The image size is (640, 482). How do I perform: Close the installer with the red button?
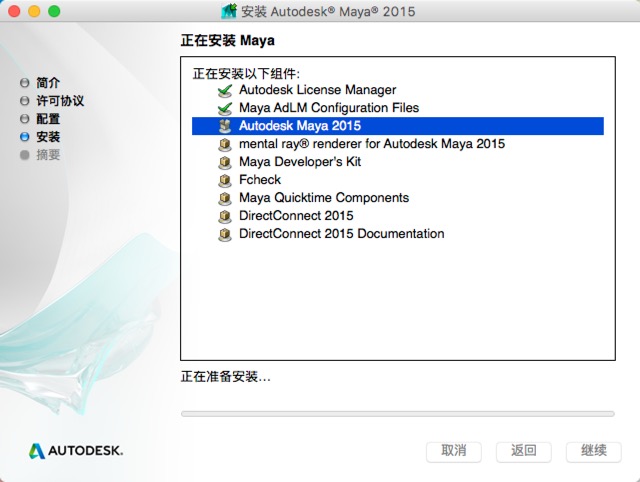(x=14, y=11)
